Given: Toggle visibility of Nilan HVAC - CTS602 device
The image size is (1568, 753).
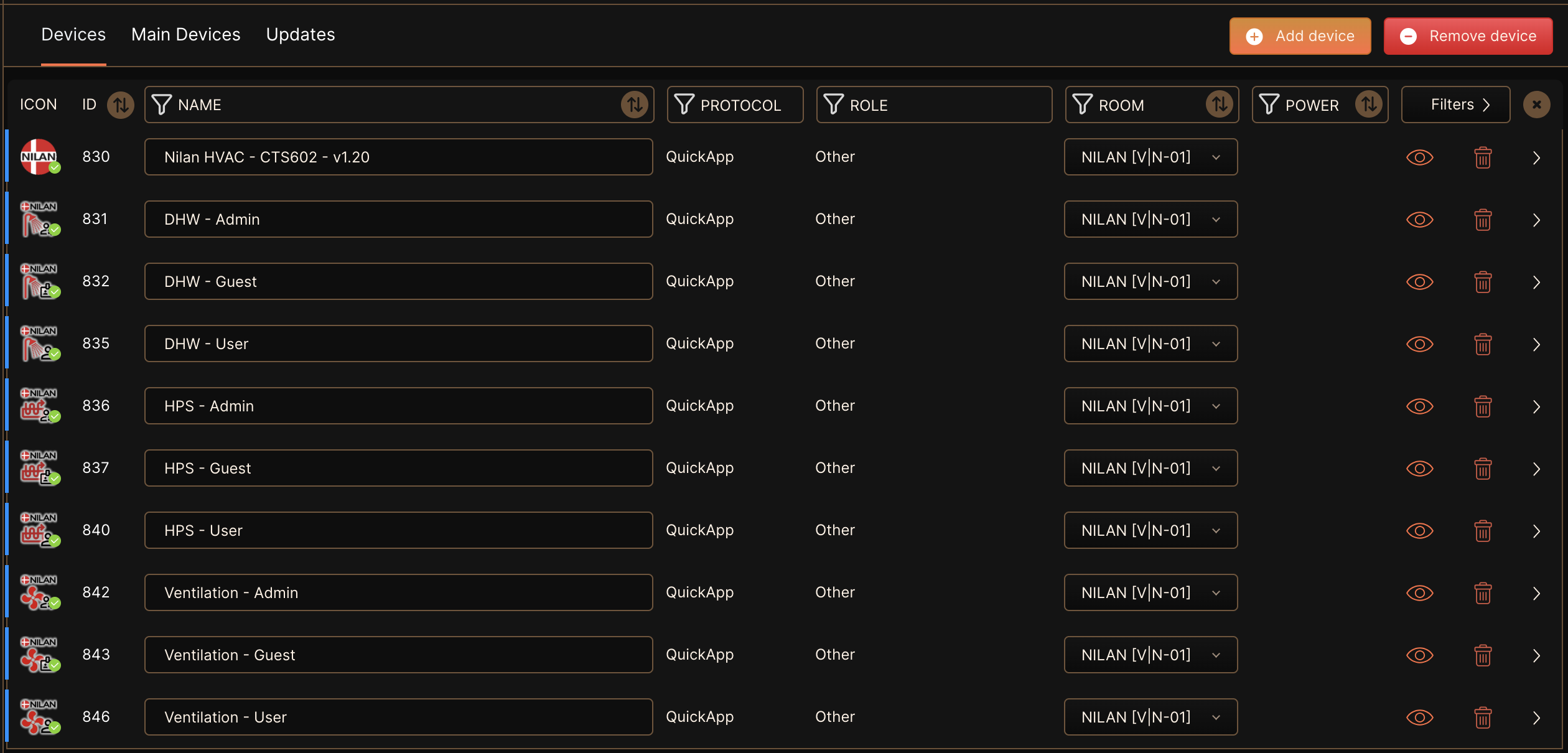Looking at the screenshot, I should 1419,157.
